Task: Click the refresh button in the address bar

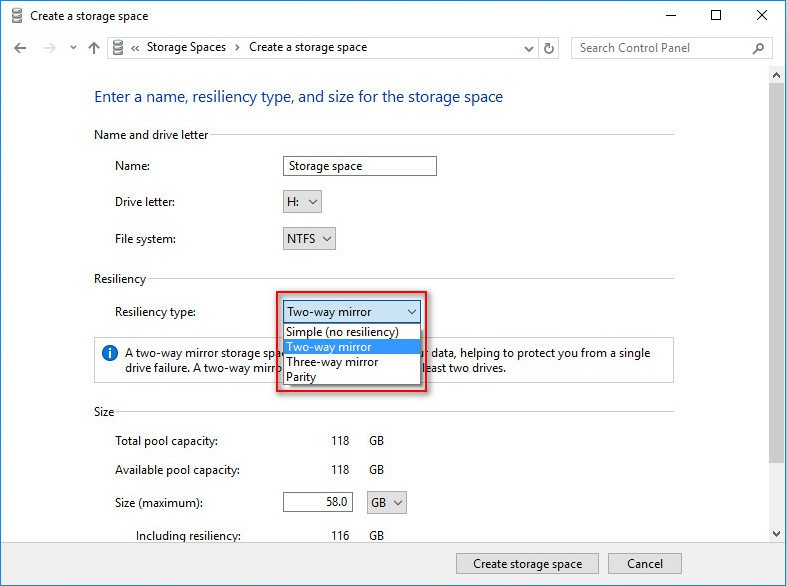Action: point(549,48)
